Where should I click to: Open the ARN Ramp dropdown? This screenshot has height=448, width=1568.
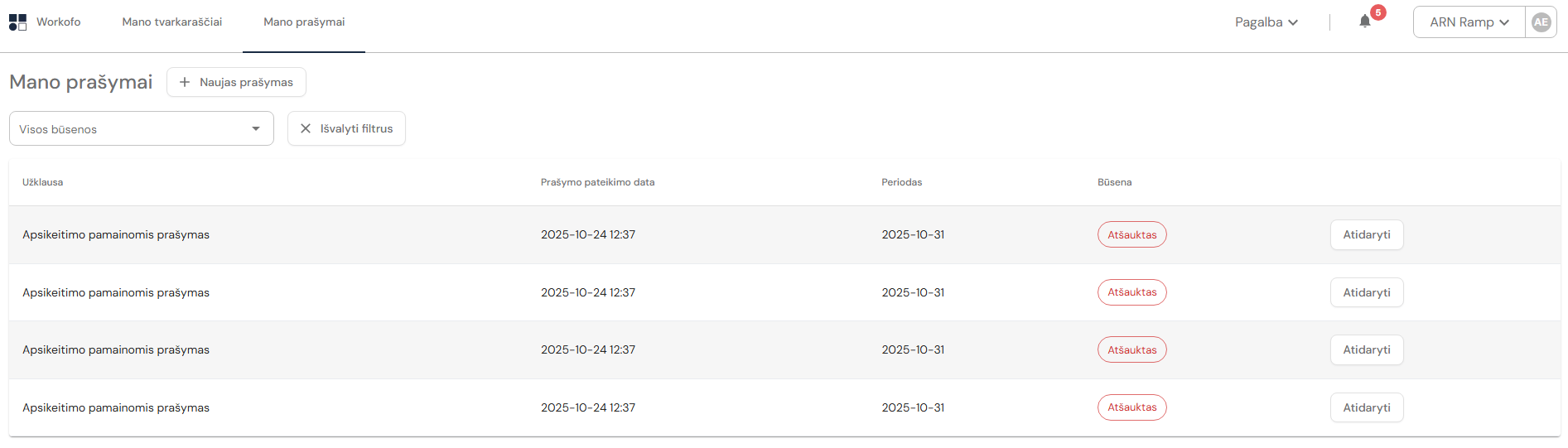1469,22
